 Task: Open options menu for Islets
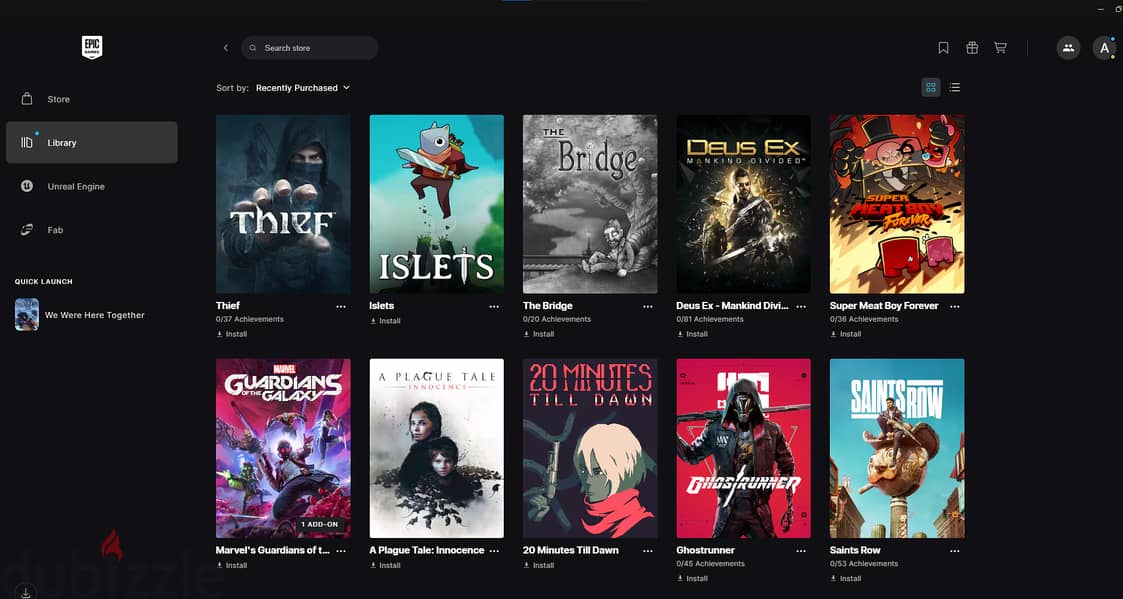click(494, 306)
